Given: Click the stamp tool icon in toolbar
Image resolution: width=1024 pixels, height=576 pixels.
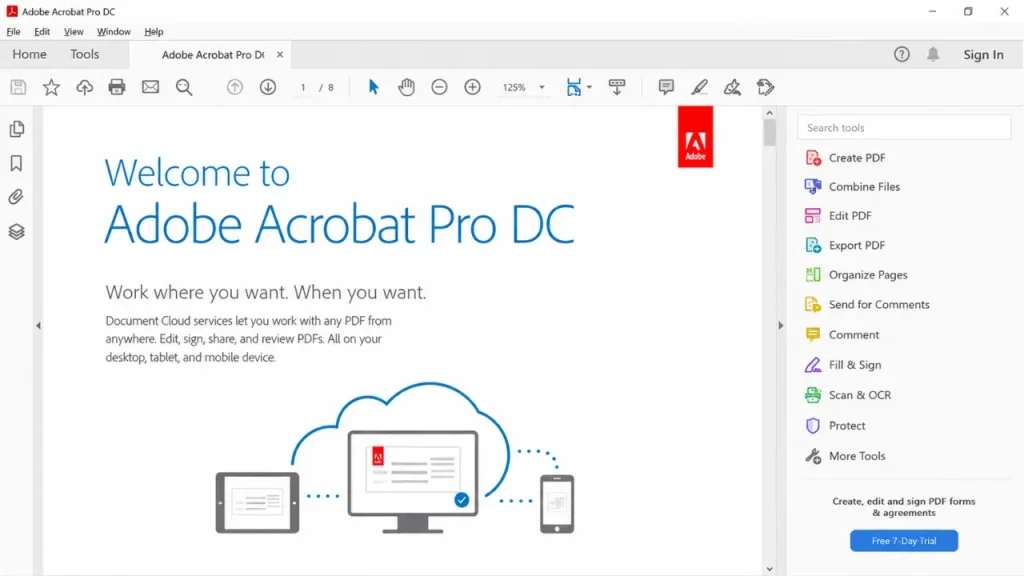Looking at the screenshot, I should (x=765, y=87).
